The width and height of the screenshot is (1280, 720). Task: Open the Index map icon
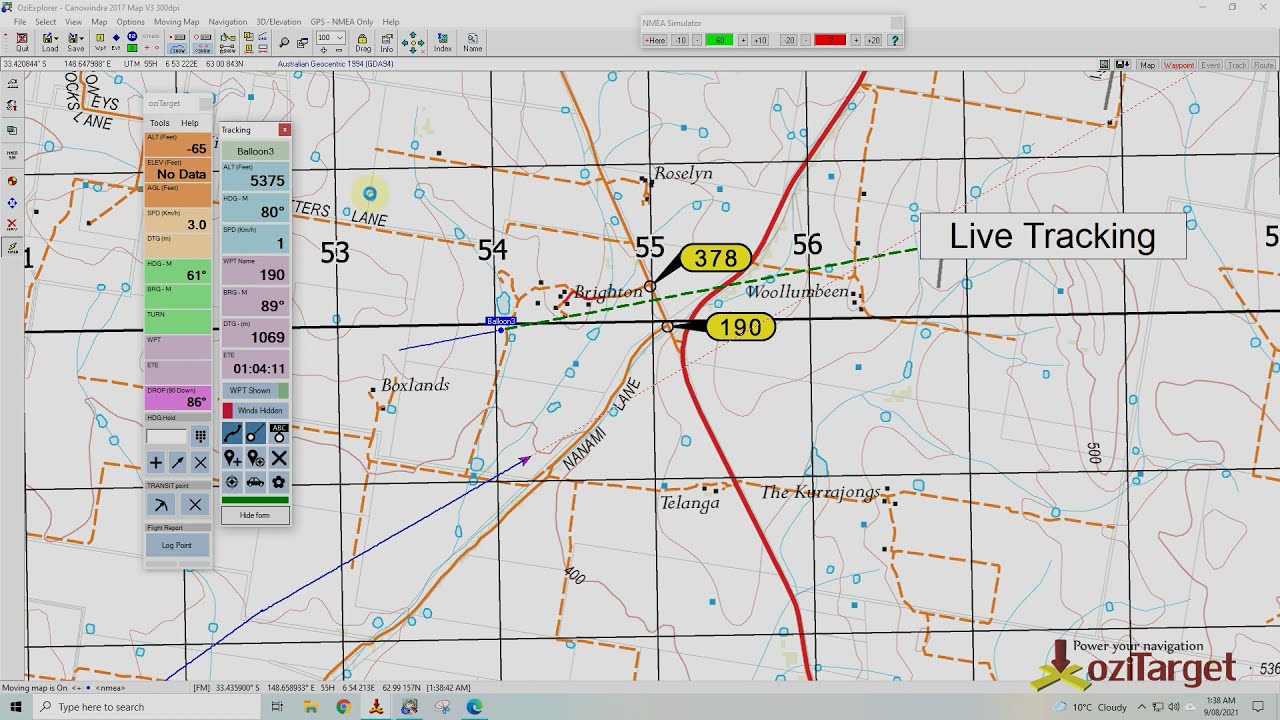coord(443,42)
